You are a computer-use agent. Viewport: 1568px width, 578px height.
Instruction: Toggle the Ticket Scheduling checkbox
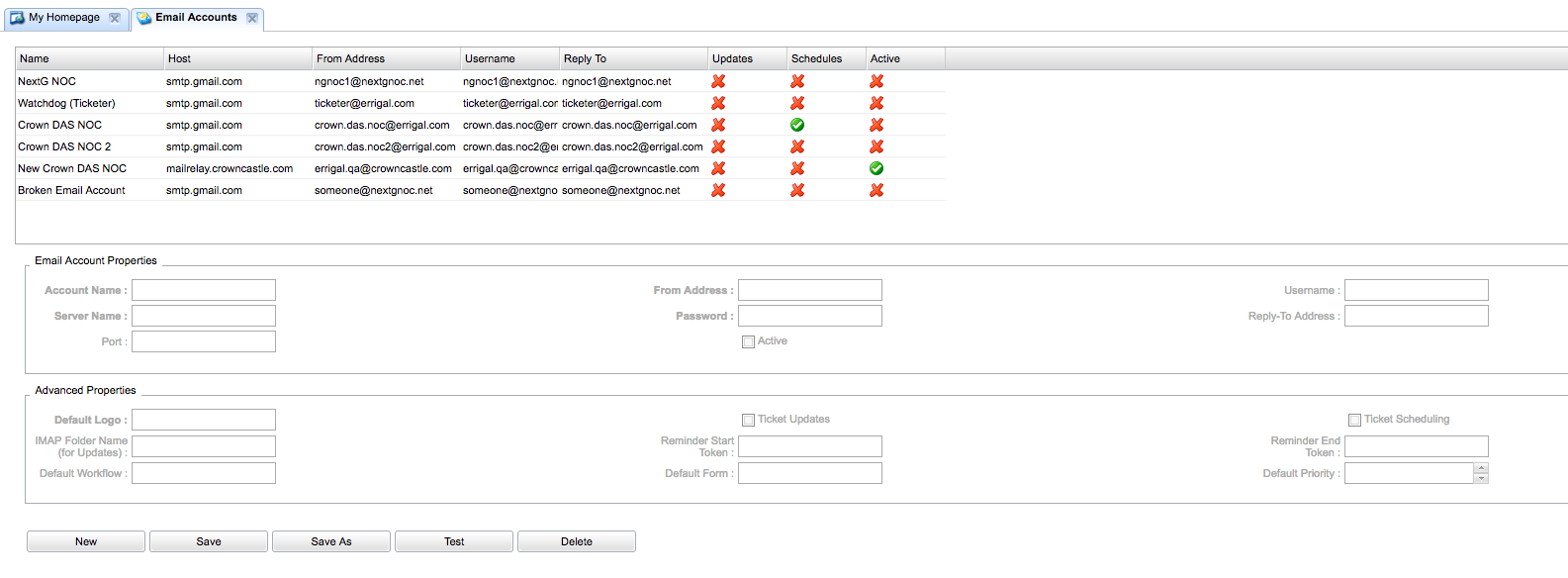[1354, 420]
